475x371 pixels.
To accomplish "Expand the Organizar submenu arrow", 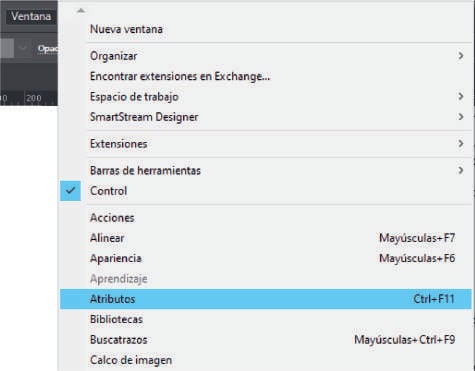I will (461, 56).
